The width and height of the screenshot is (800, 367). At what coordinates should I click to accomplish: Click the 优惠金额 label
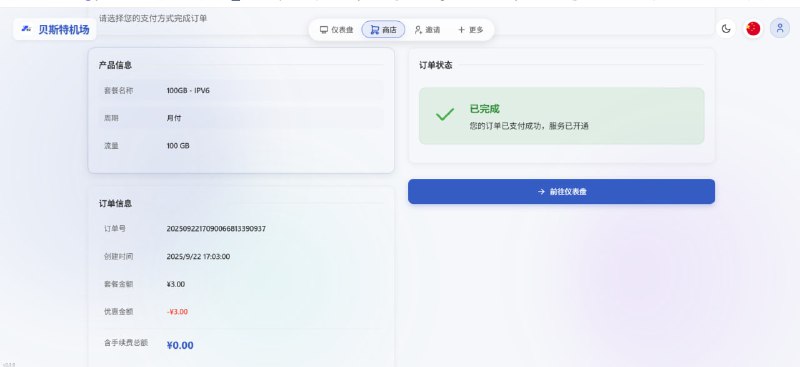click(118, 311)
